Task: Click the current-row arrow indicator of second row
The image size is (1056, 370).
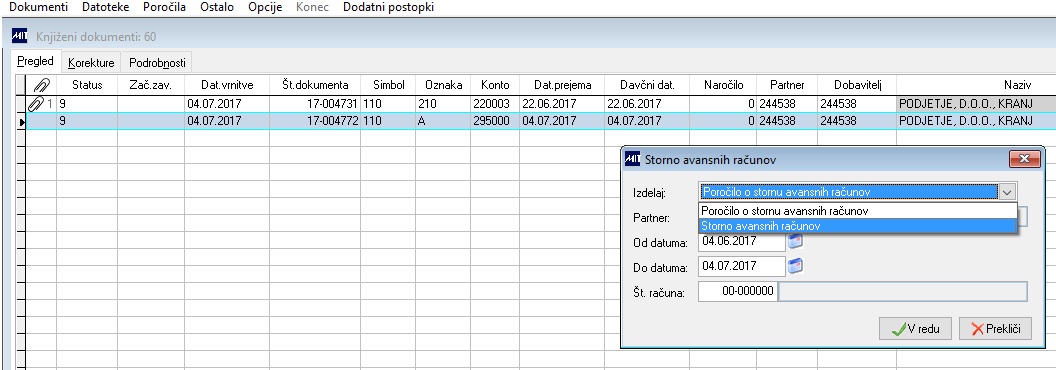Action: click(22, 122)
